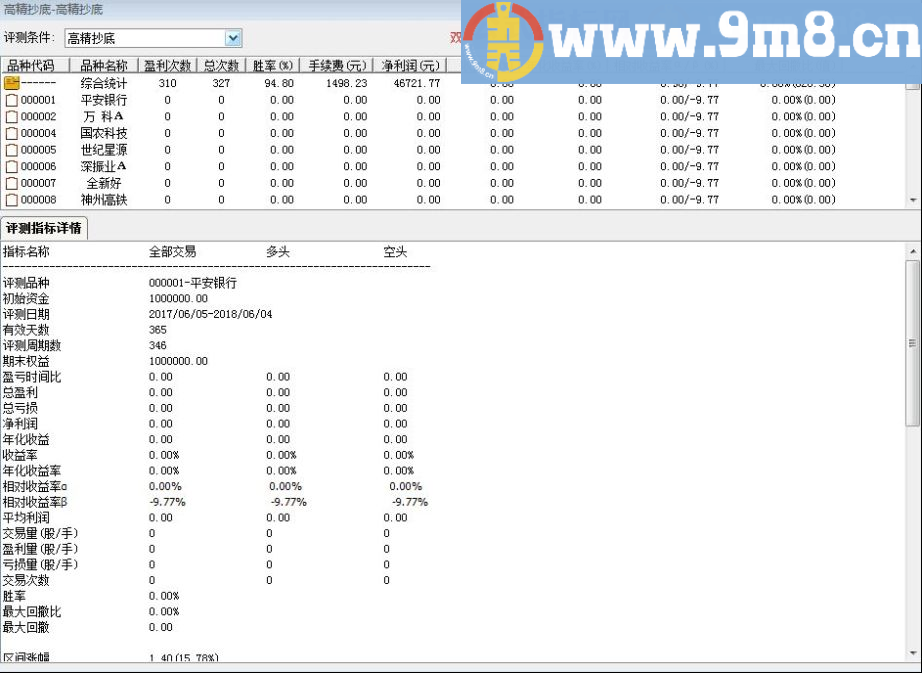Image resolution: width=922 pixels, height=673 pixels.
Task: Click 000001-平安银行 in details
Action: coord(193,283)
